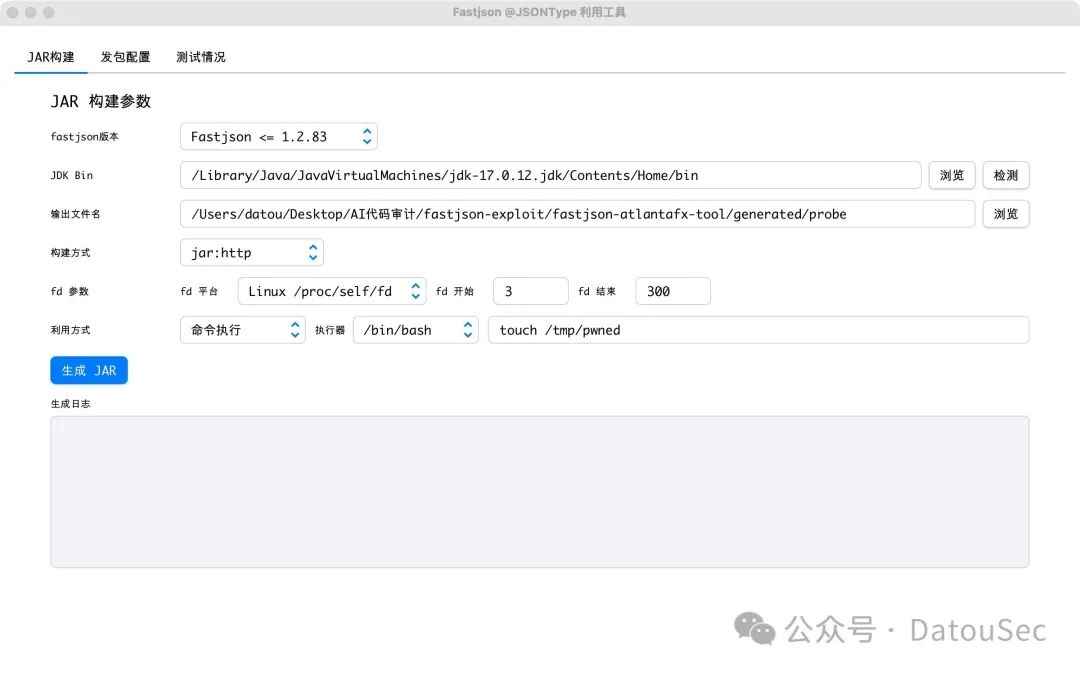Click the fd 结束 field
Screen dimensions: 1080x673
point(673,291)
